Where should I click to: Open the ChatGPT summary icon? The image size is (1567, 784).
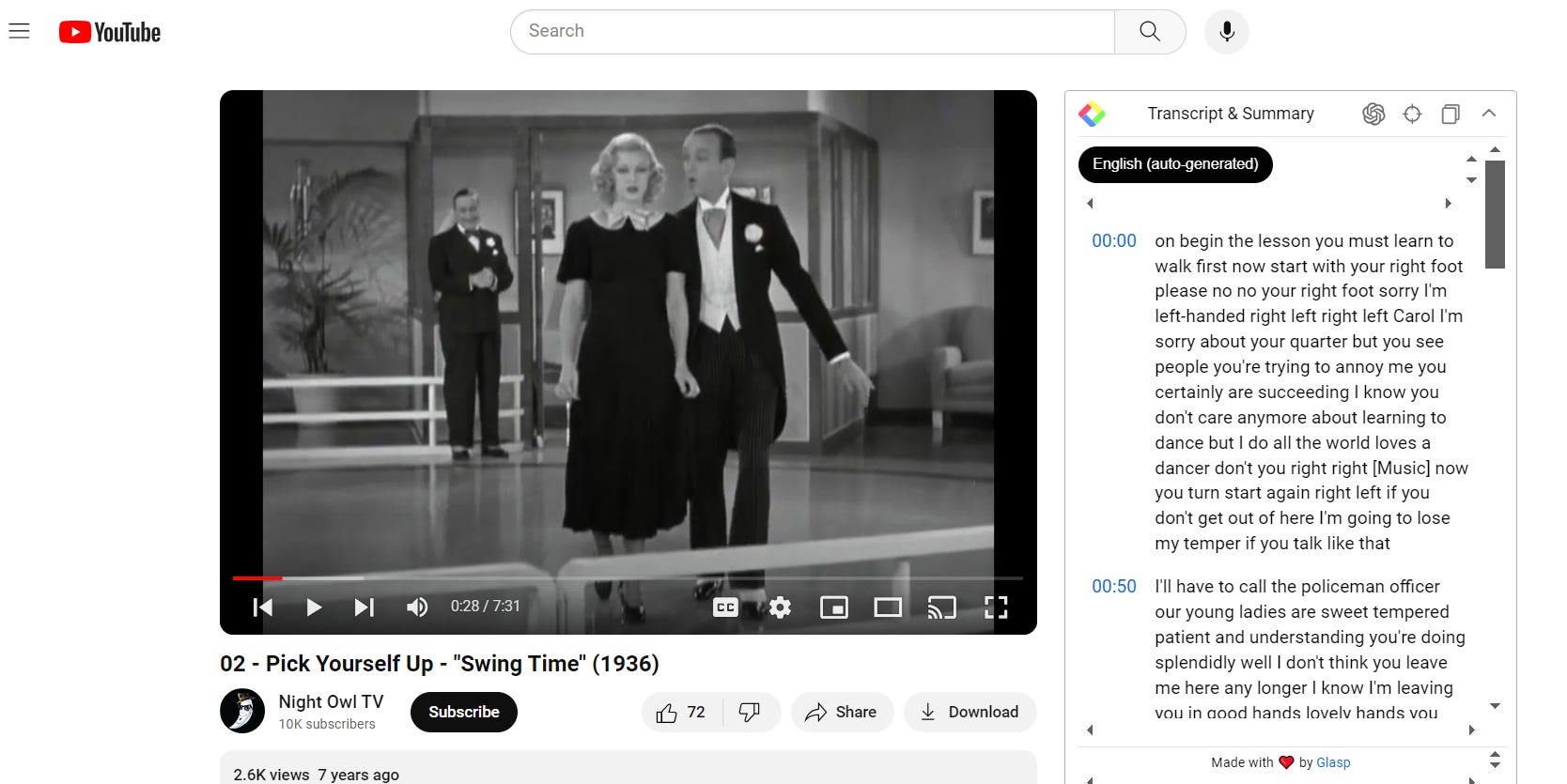pyautogui.click(x=1373, y=114)
